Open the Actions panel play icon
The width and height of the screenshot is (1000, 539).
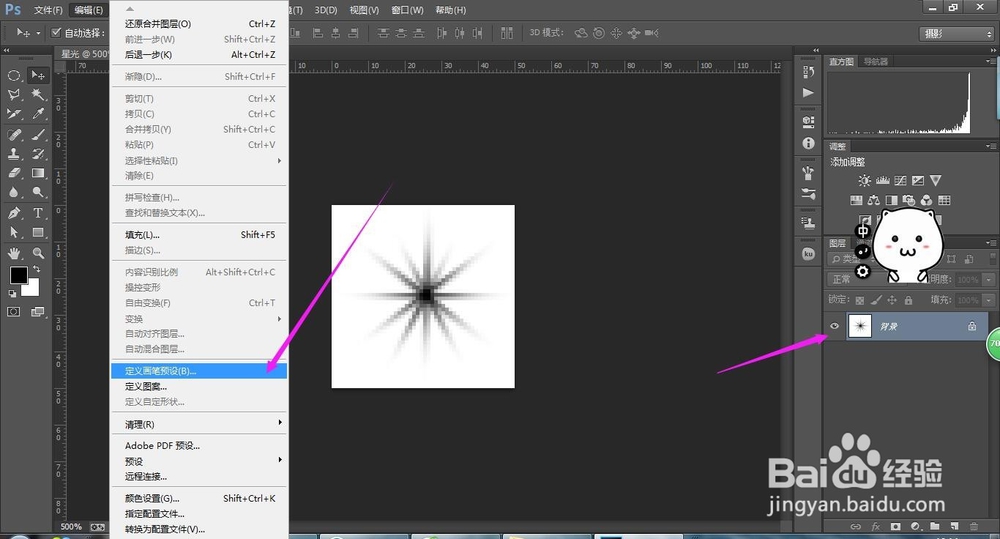pos(809,92)
